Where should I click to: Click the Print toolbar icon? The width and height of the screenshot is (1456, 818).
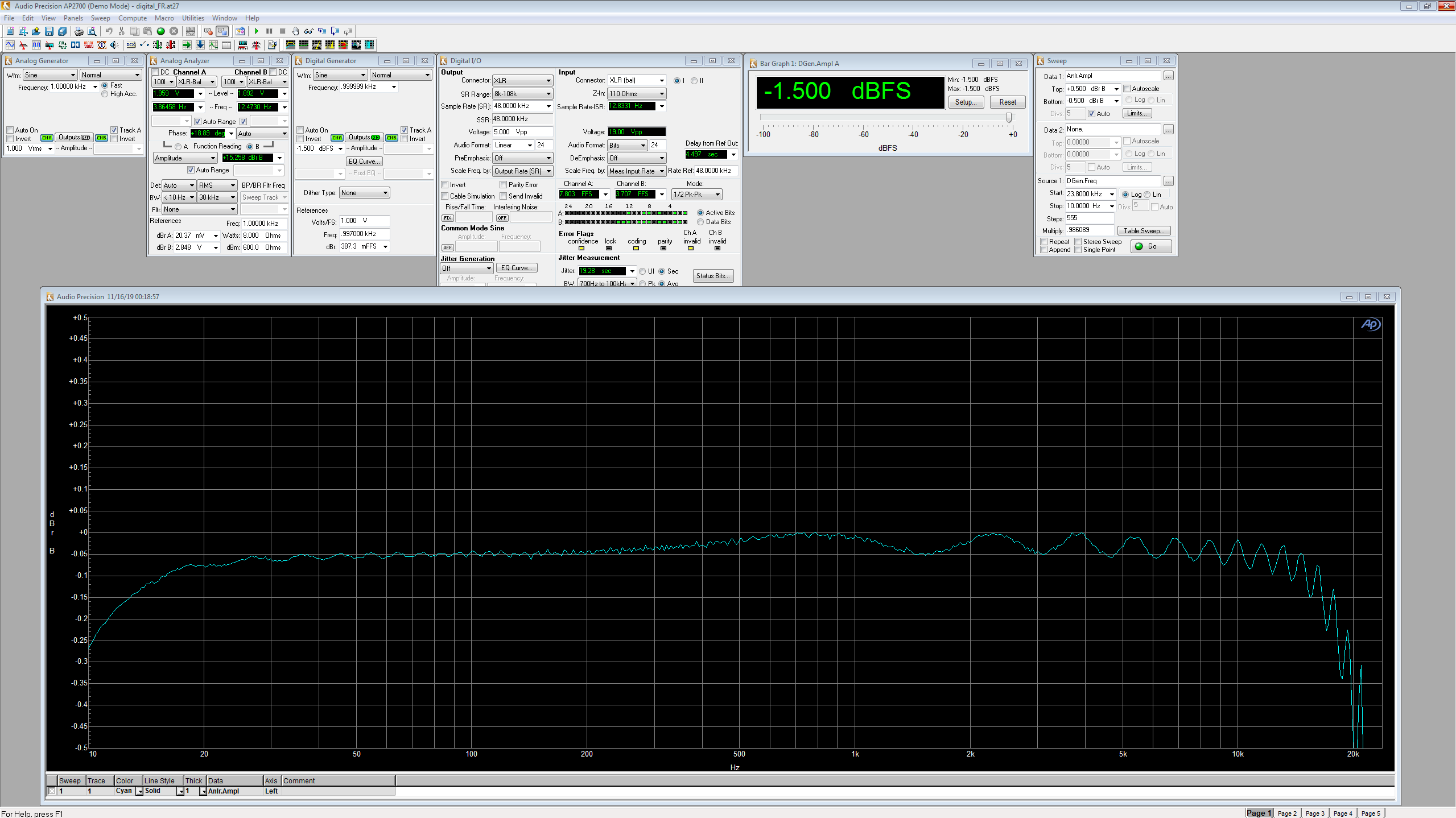coord(79,31)
